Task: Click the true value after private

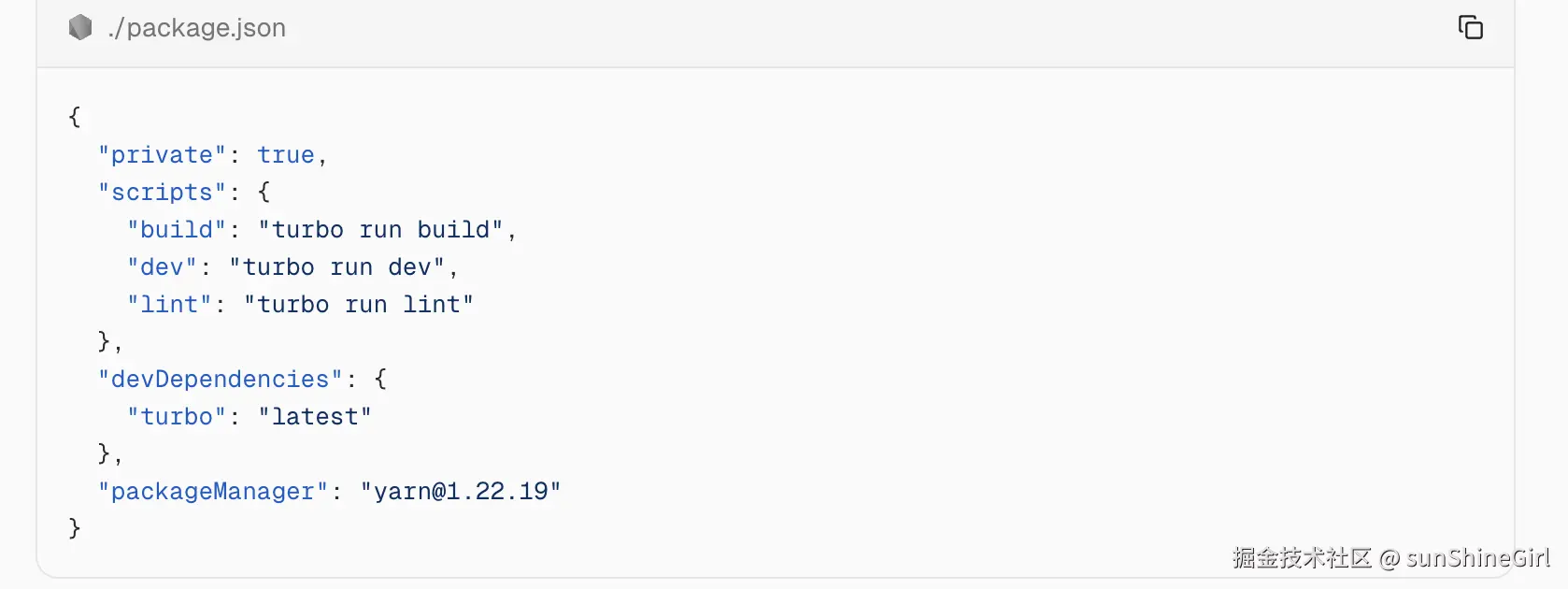Action: 286,155
